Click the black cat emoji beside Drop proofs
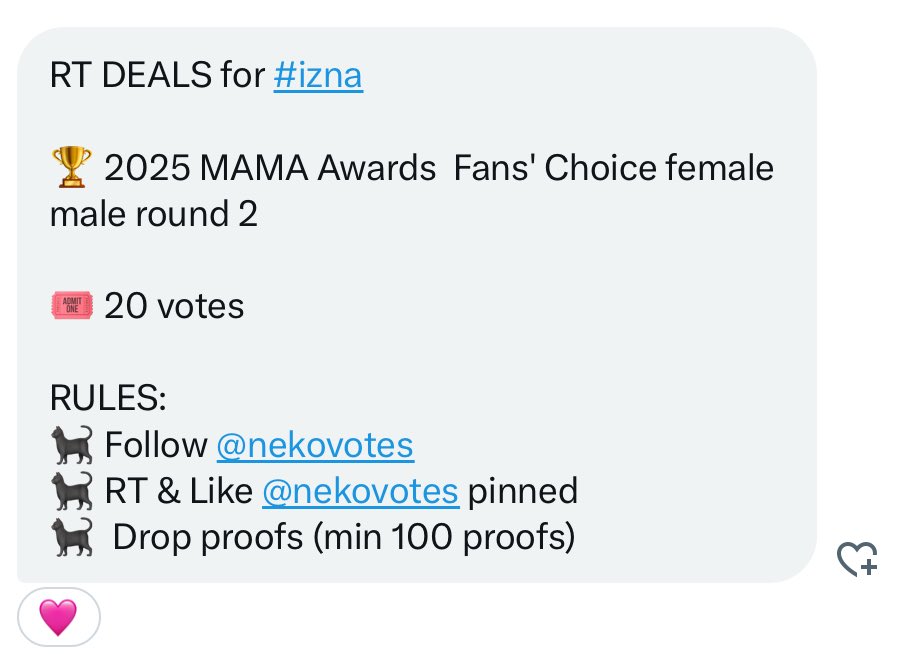The height and width of the screenshot is (654, 924). (x=70, y=537)
